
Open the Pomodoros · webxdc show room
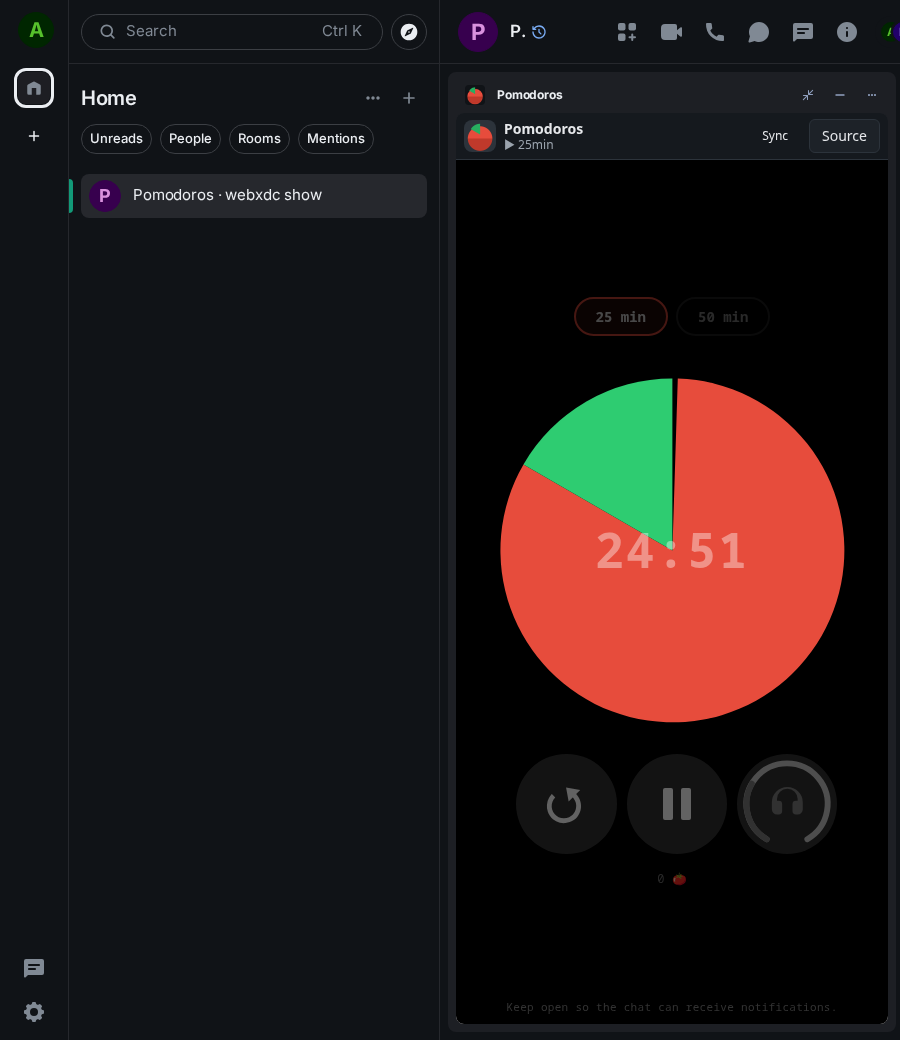[x=254, y=196]
